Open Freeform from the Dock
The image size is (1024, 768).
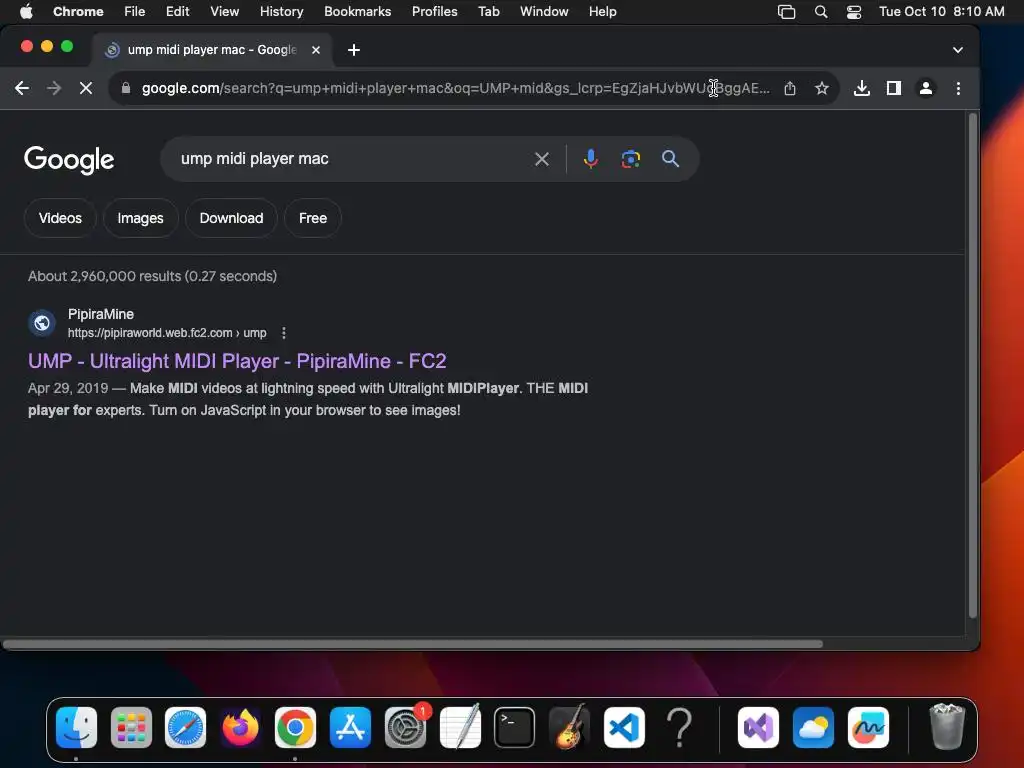tap(868, 728)
